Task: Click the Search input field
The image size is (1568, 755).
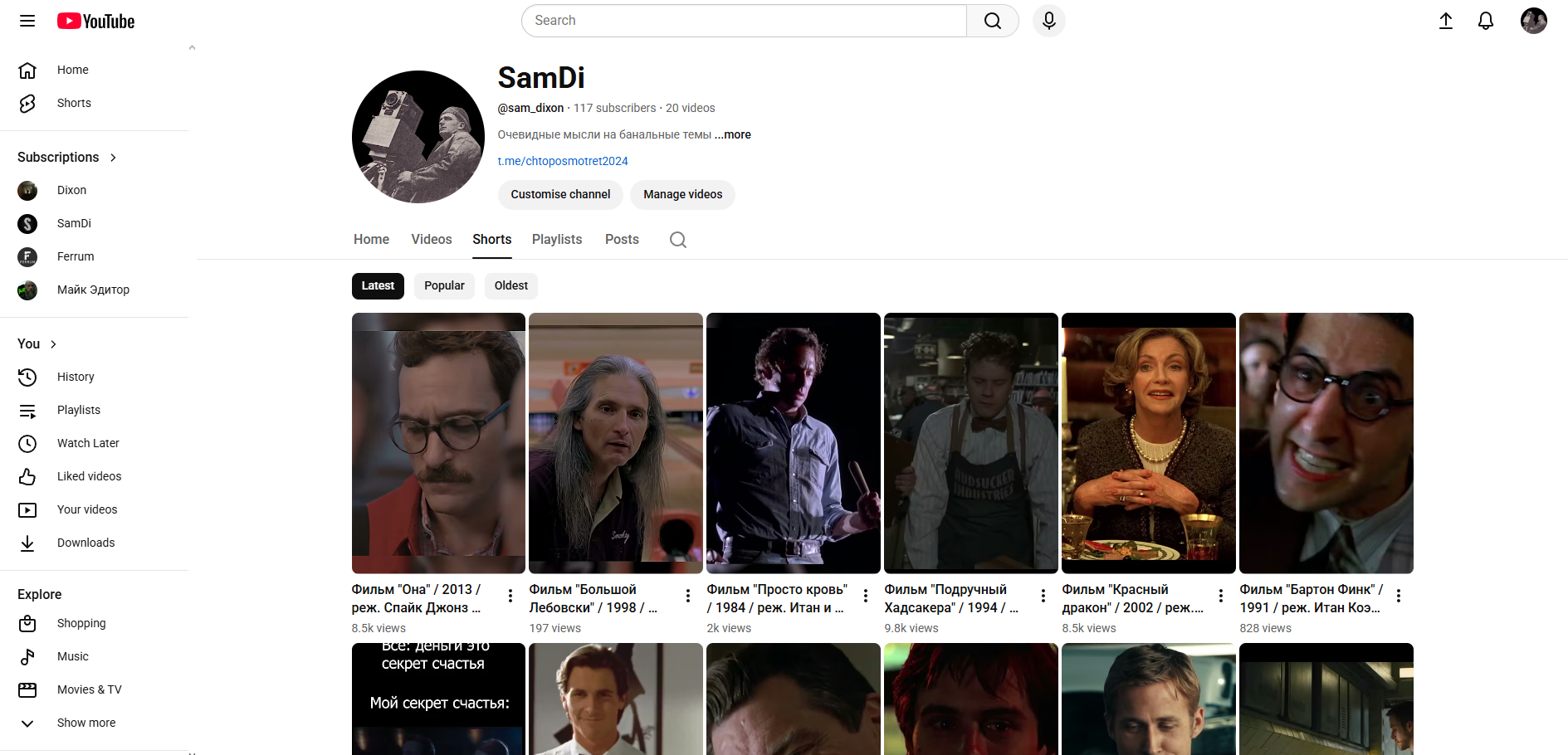Action: click(745, 21)
